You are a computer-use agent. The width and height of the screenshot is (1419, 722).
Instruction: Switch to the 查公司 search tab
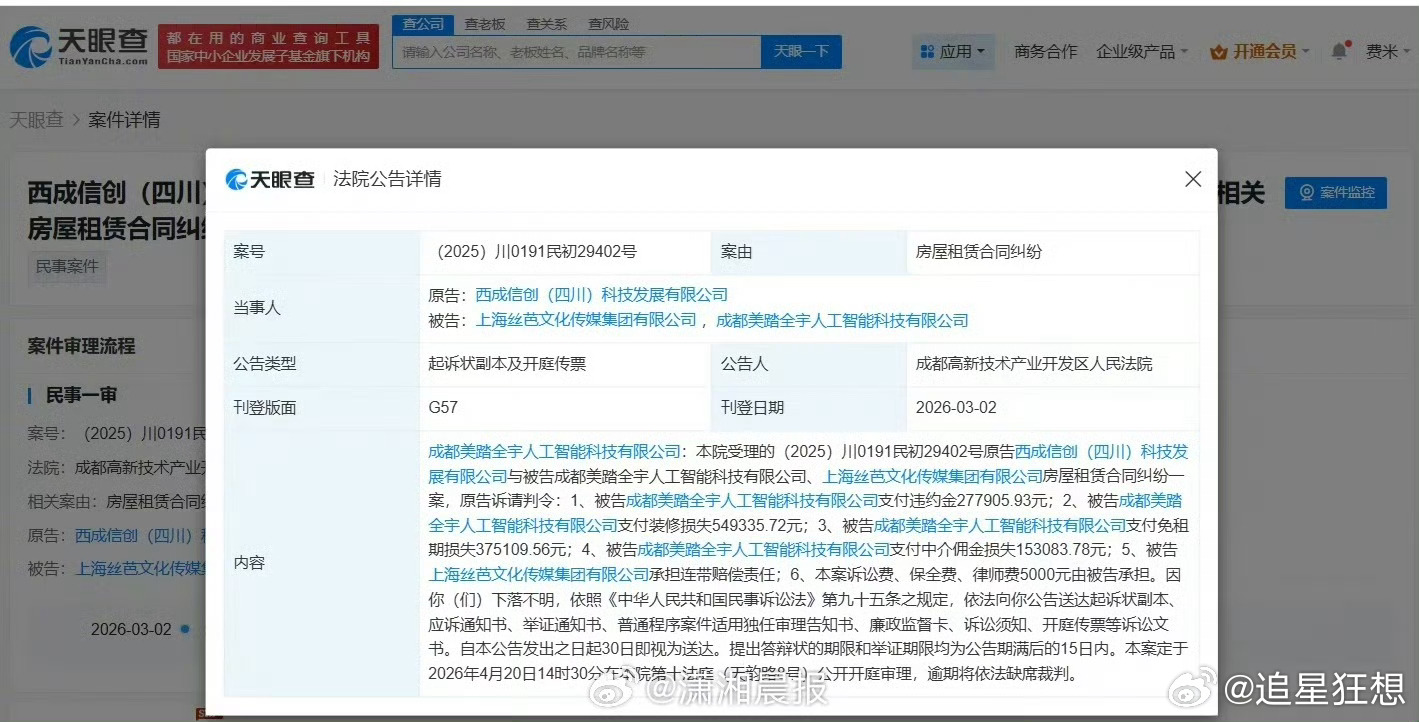(x=423, y=24)
